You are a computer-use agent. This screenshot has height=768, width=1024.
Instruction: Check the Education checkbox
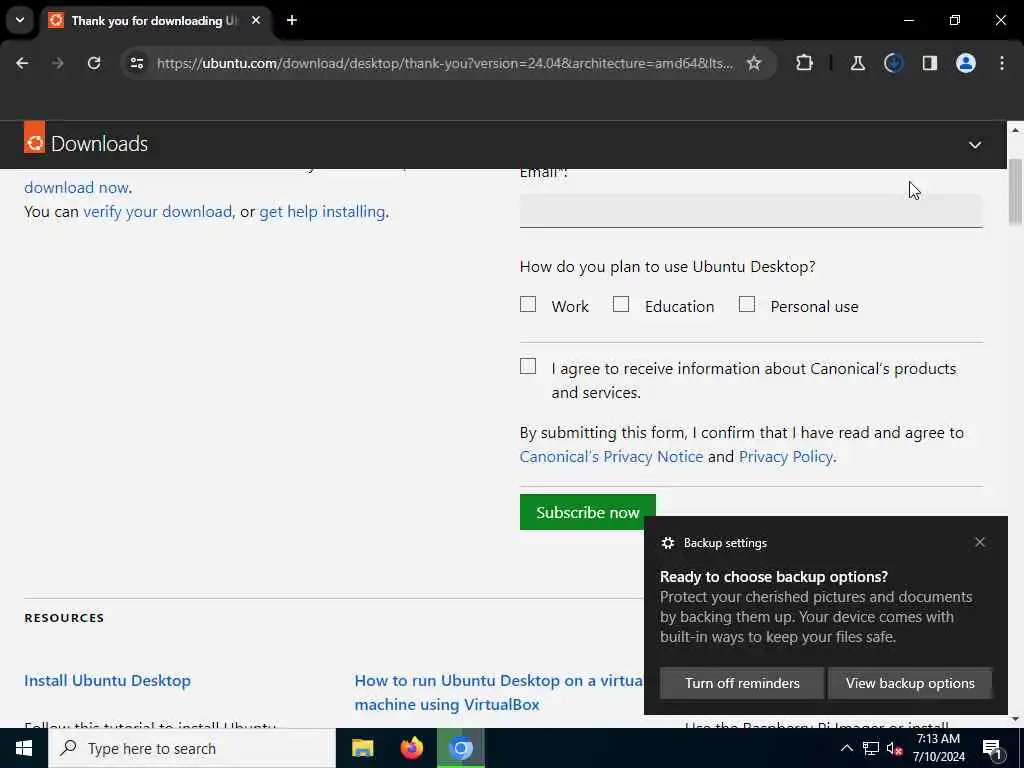[621, 304]
